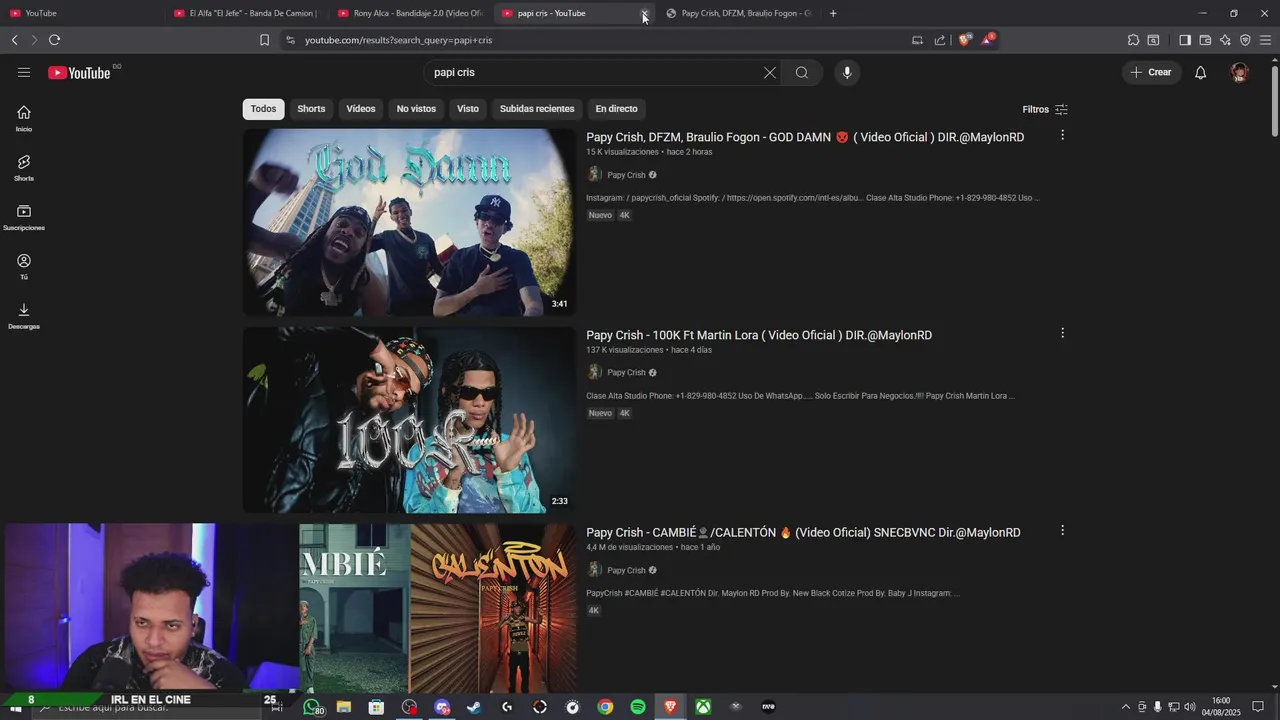This screenshot has width=1280, height=720.
Task: Open a new browser tab
Action: pyautogui.click(x=833, y=13)
